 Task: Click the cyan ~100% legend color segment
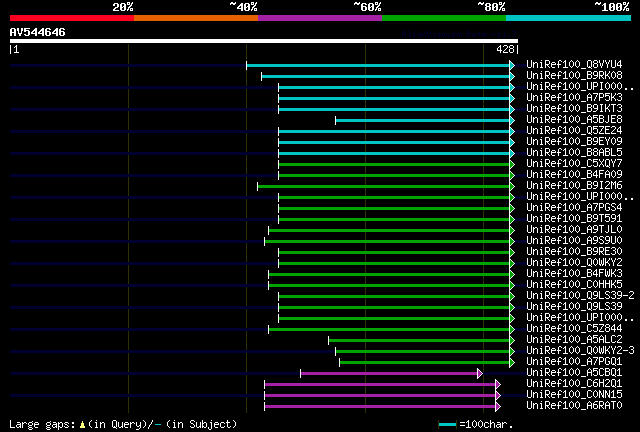[569, 18]
